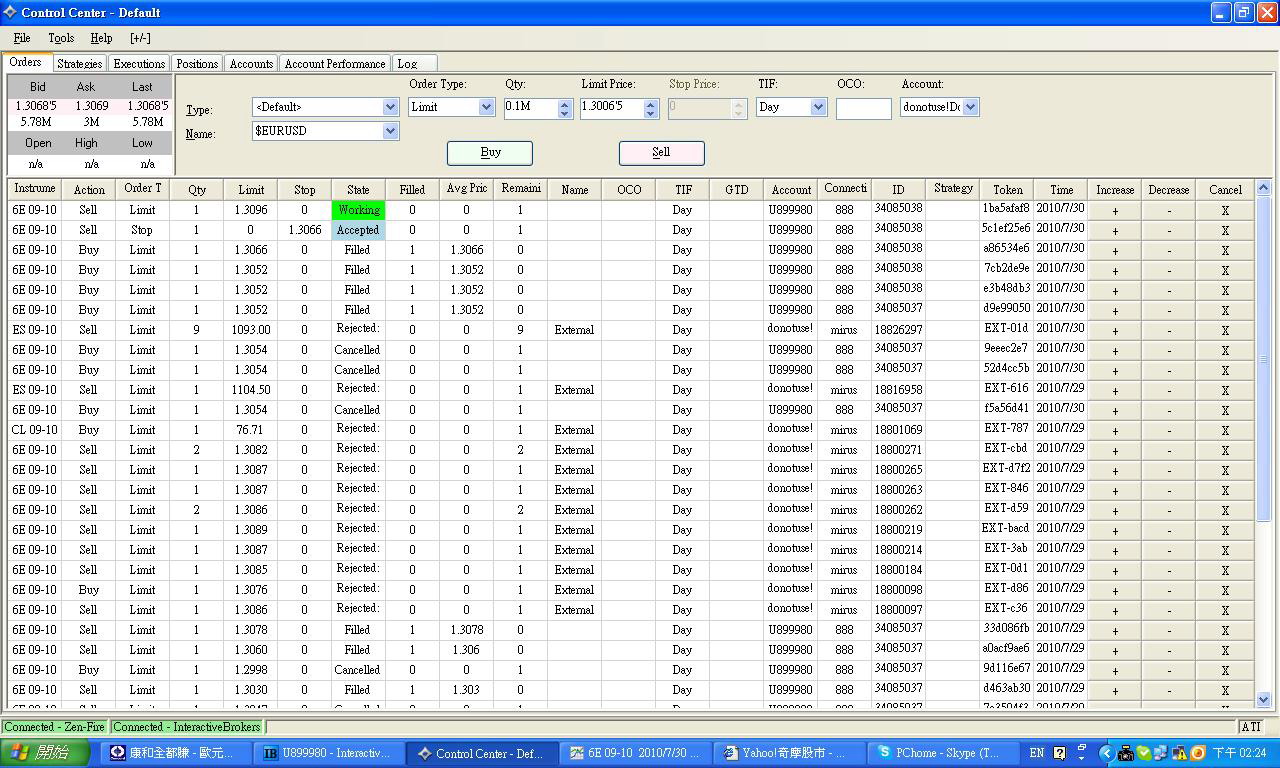Image resolution: width=1280 pixels, height=768 pixels.
Task: Open the Tools menu
Action: [61, 38]
